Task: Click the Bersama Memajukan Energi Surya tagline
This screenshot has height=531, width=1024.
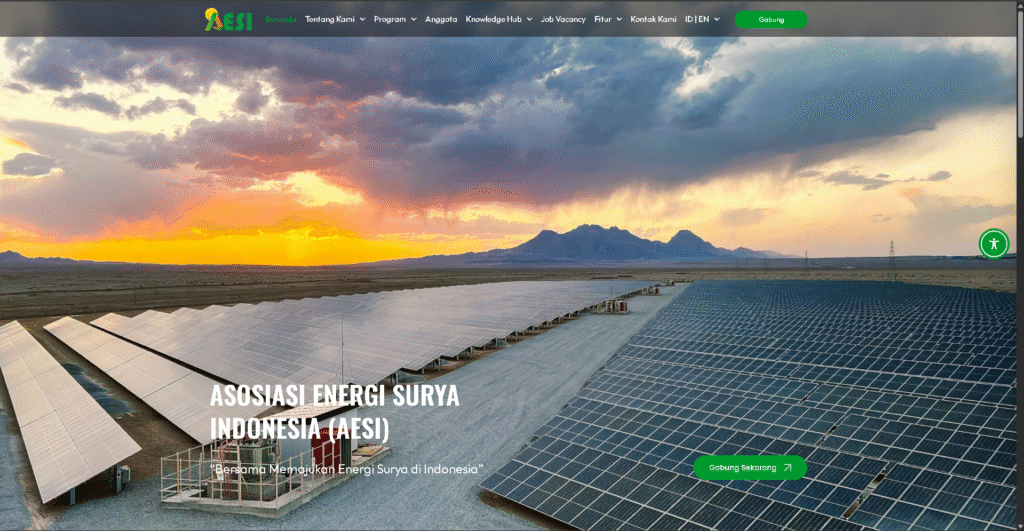Action: click(x=347, y=469)
